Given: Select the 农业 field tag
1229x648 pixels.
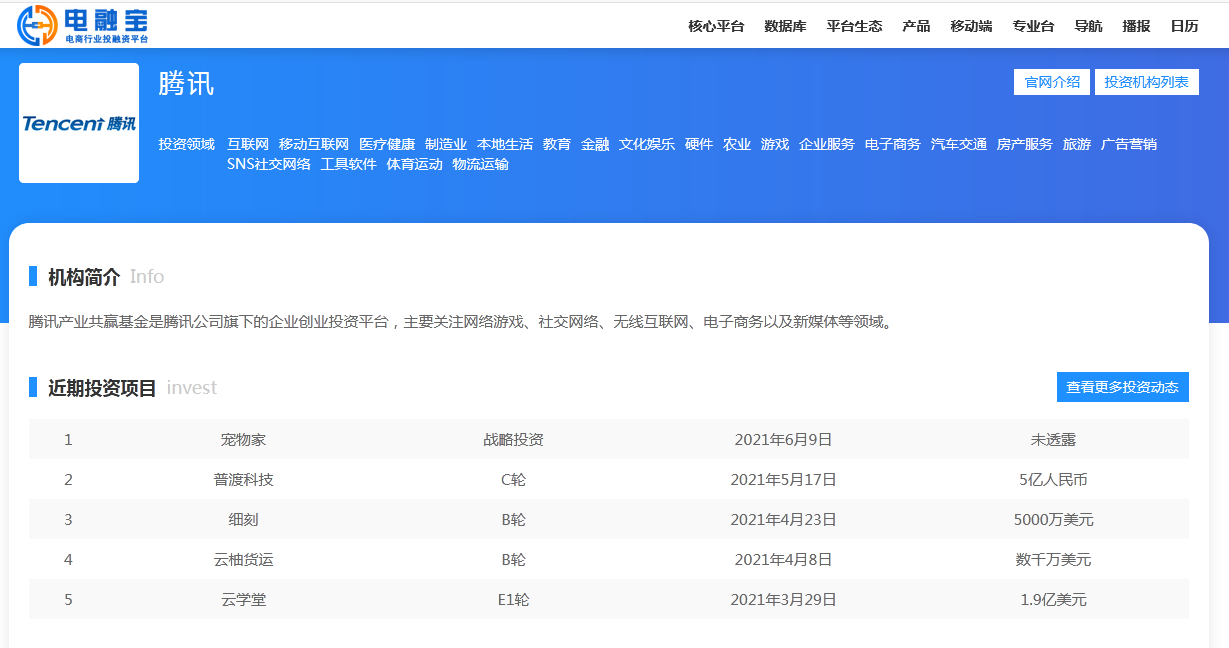Looking at the screenshot, I should pos(737,144).
